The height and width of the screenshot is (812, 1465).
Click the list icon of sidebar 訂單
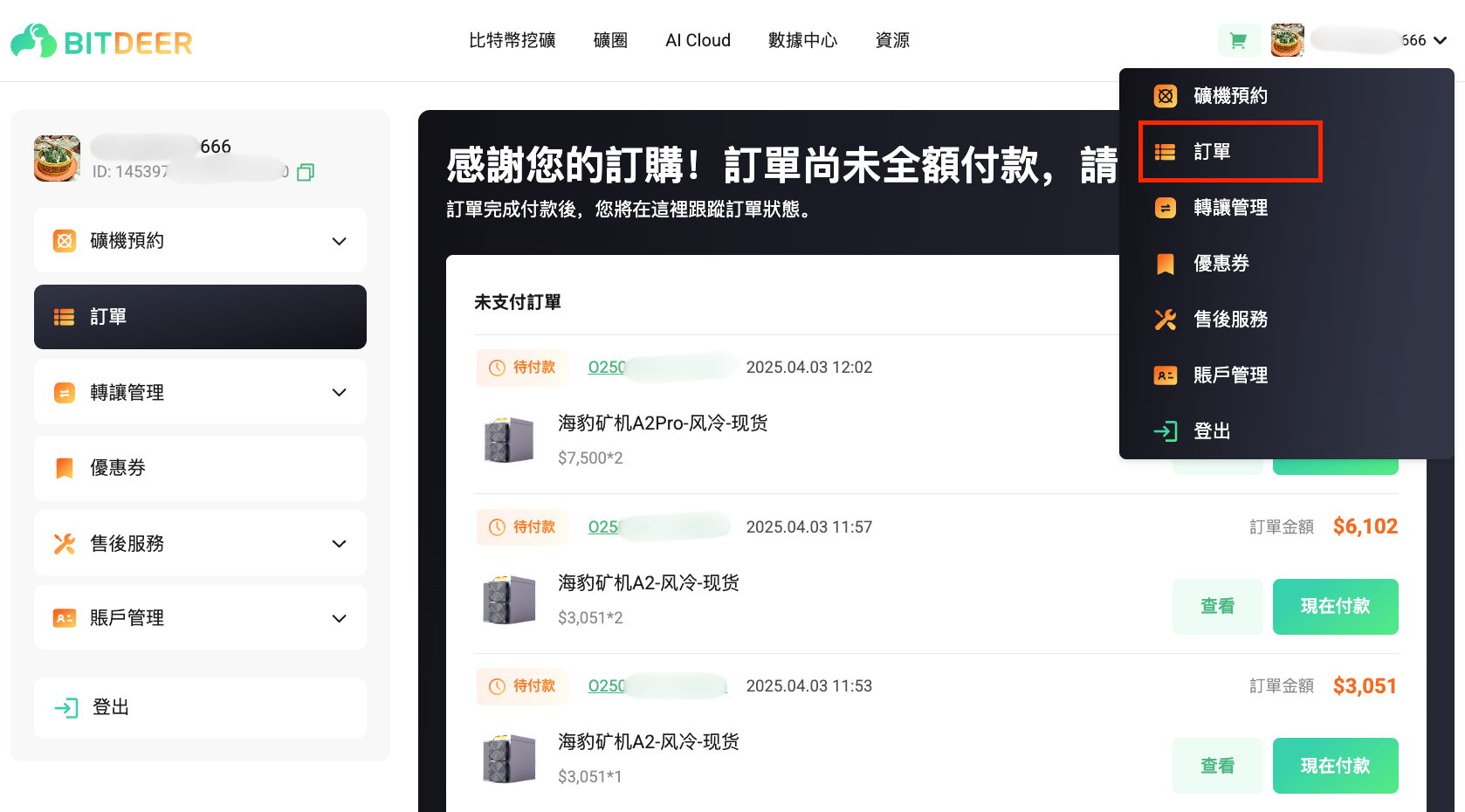tap(65, 317)
